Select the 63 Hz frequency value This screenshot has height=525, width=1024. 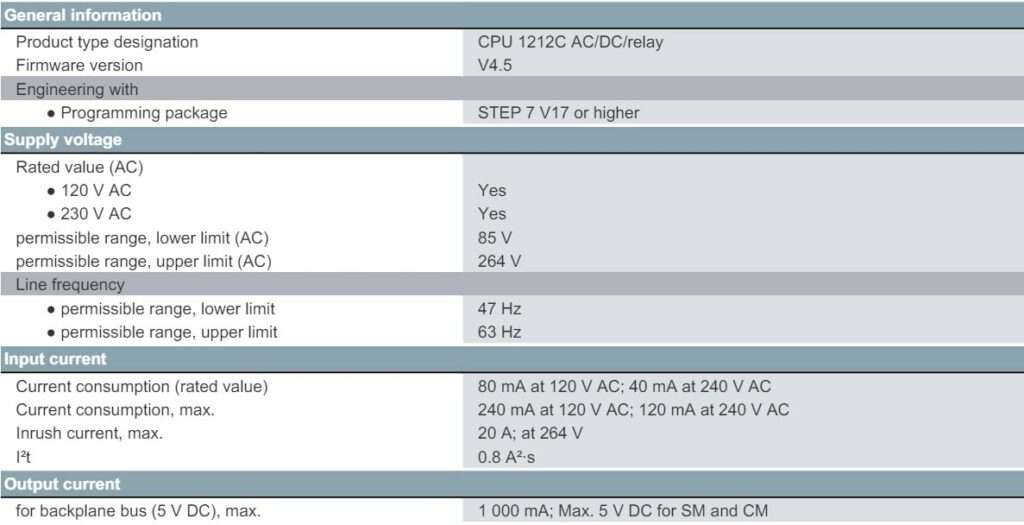(499, 332)
